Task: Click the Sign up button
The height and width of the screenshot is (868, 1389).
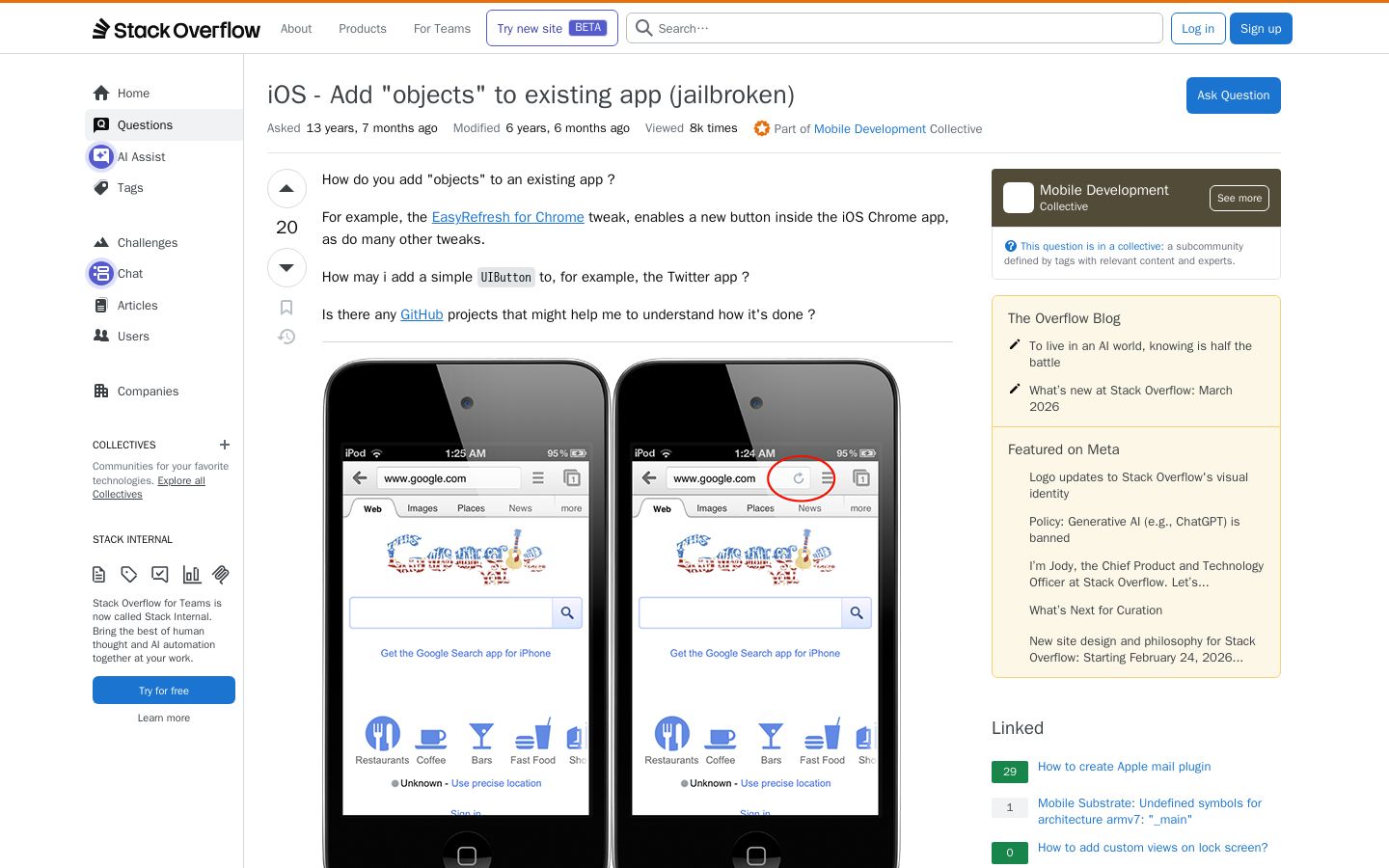Action: tap(1261, 29)
